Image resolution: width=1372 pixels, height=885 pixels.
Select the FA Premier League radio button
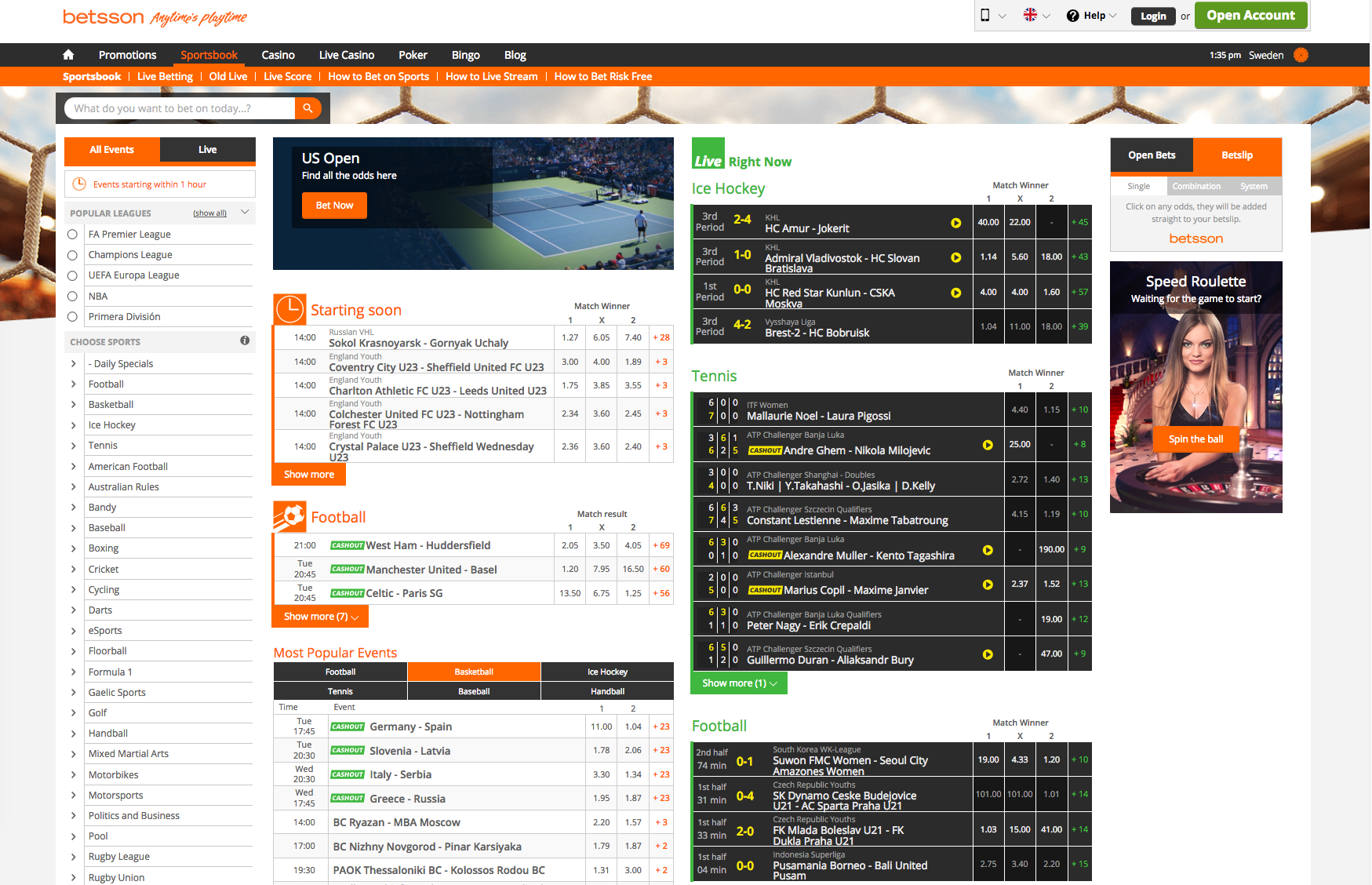point(72,234)
